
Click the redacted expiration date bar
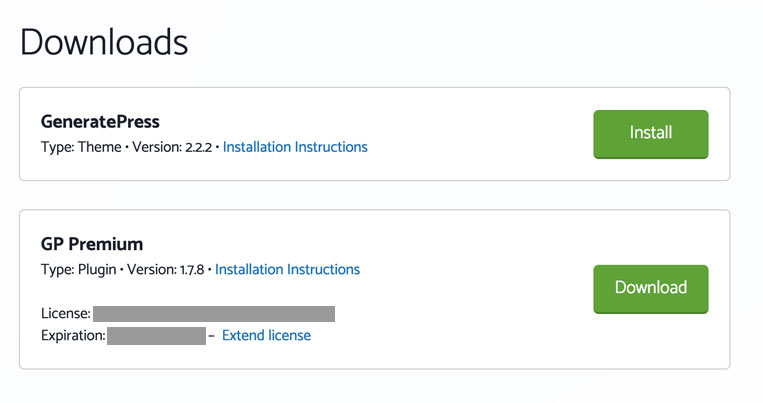click(156, 336)
